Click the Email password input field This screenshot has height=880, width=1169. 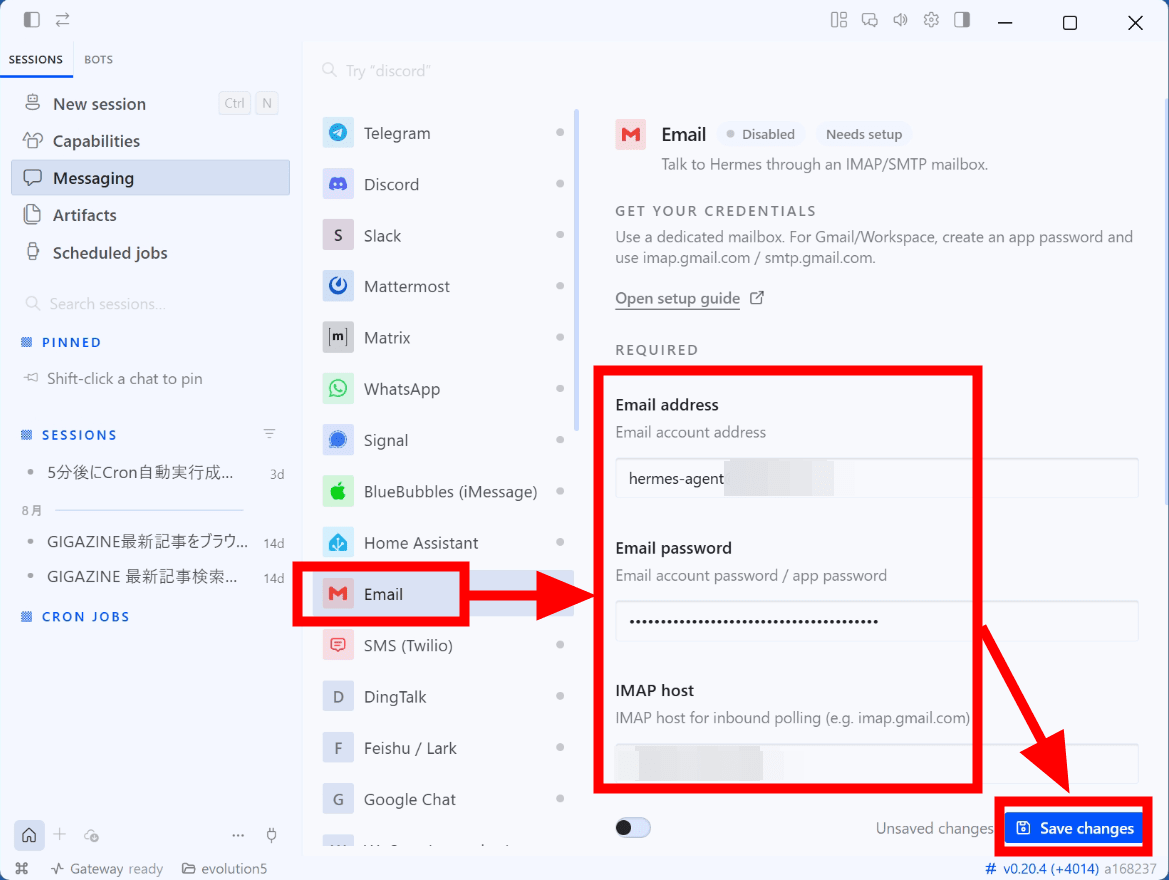coord(877,621)
